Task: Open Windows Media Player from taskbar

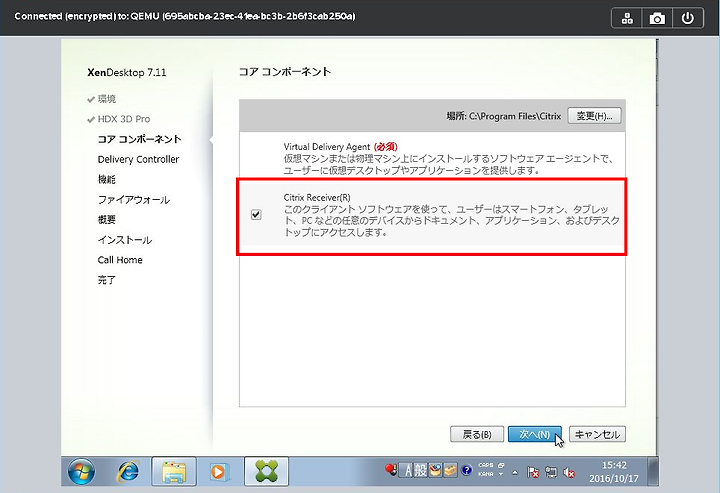Action: coord(219,471)
